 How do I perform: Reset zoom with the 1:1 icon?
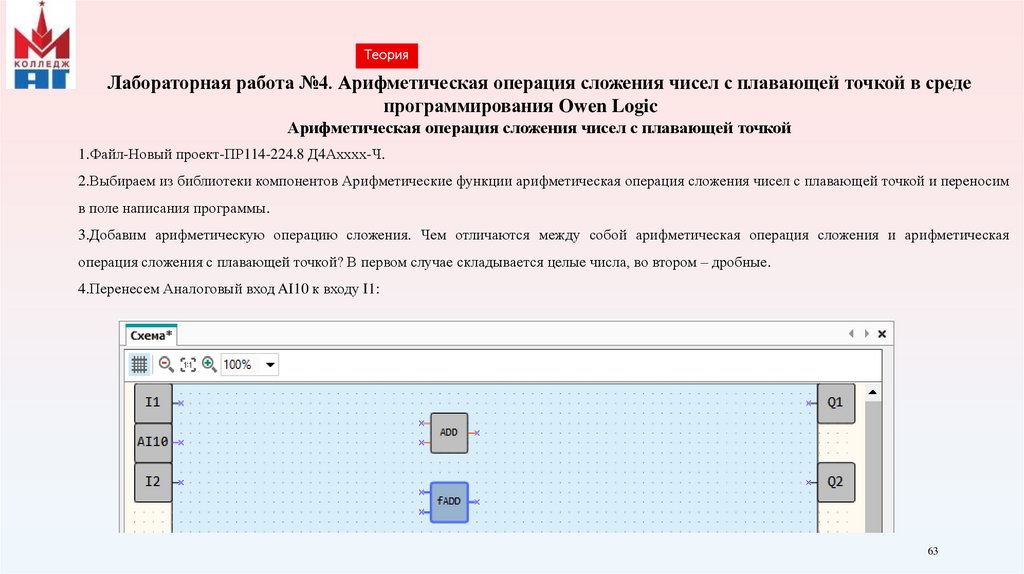(188, 364)
